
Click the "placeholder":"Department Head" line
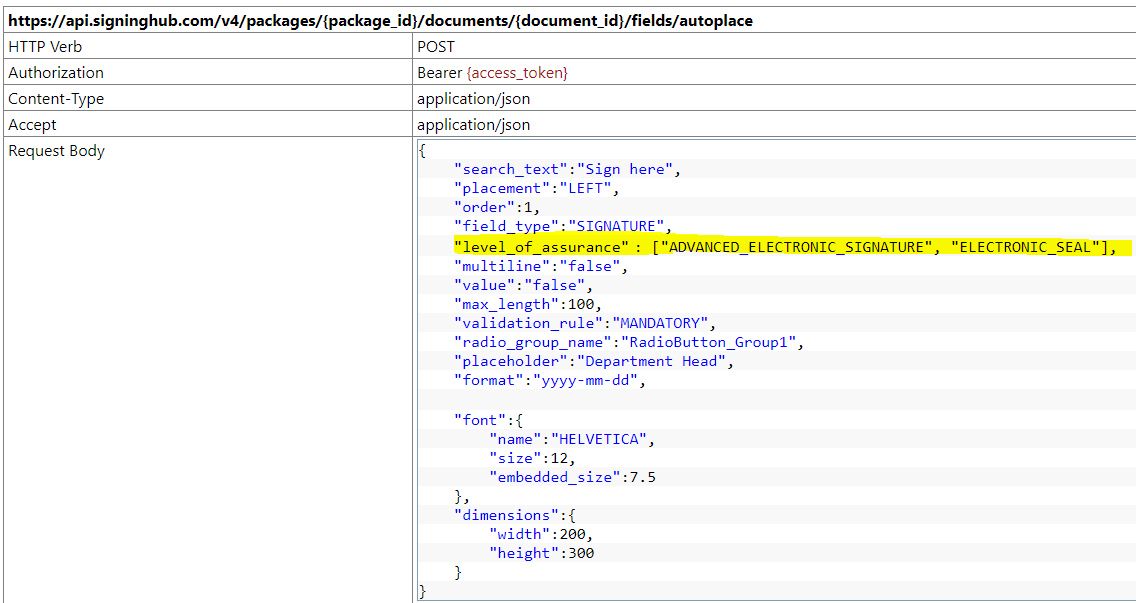pos(594,361)
